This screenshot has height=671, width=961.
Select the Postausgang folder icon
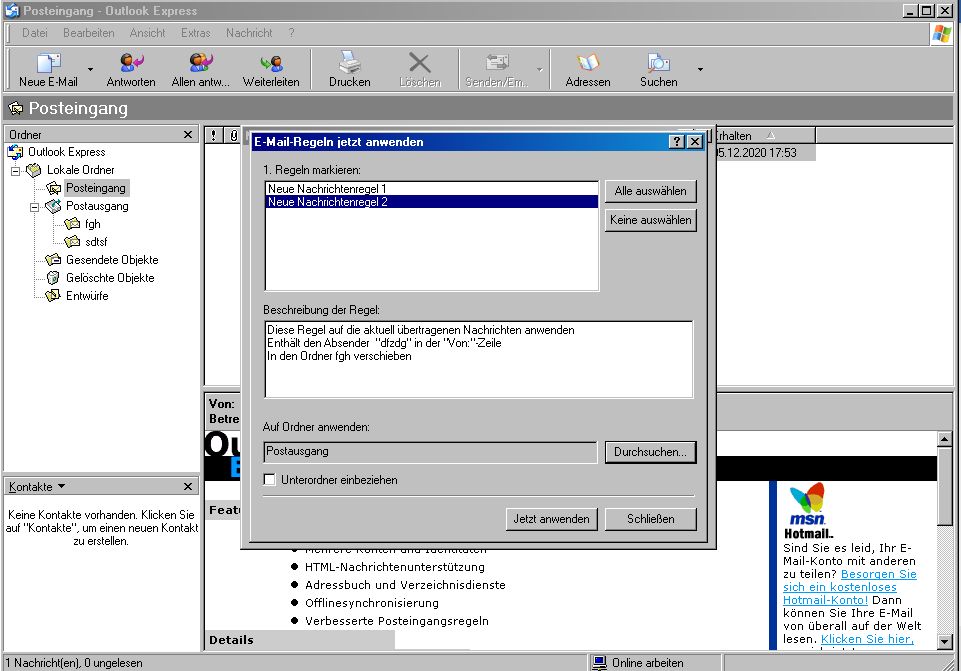[x=53, y=206]
